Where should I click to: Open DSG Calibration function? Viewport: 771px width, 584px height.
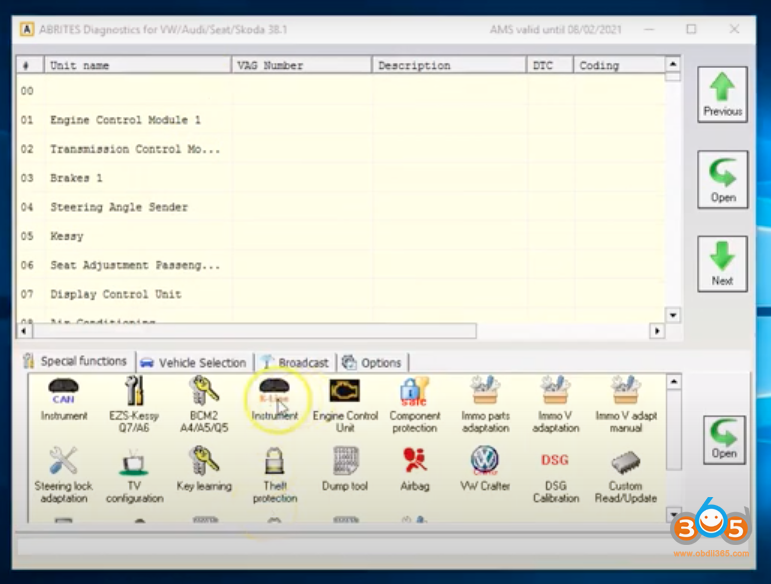tap(556, 476)
